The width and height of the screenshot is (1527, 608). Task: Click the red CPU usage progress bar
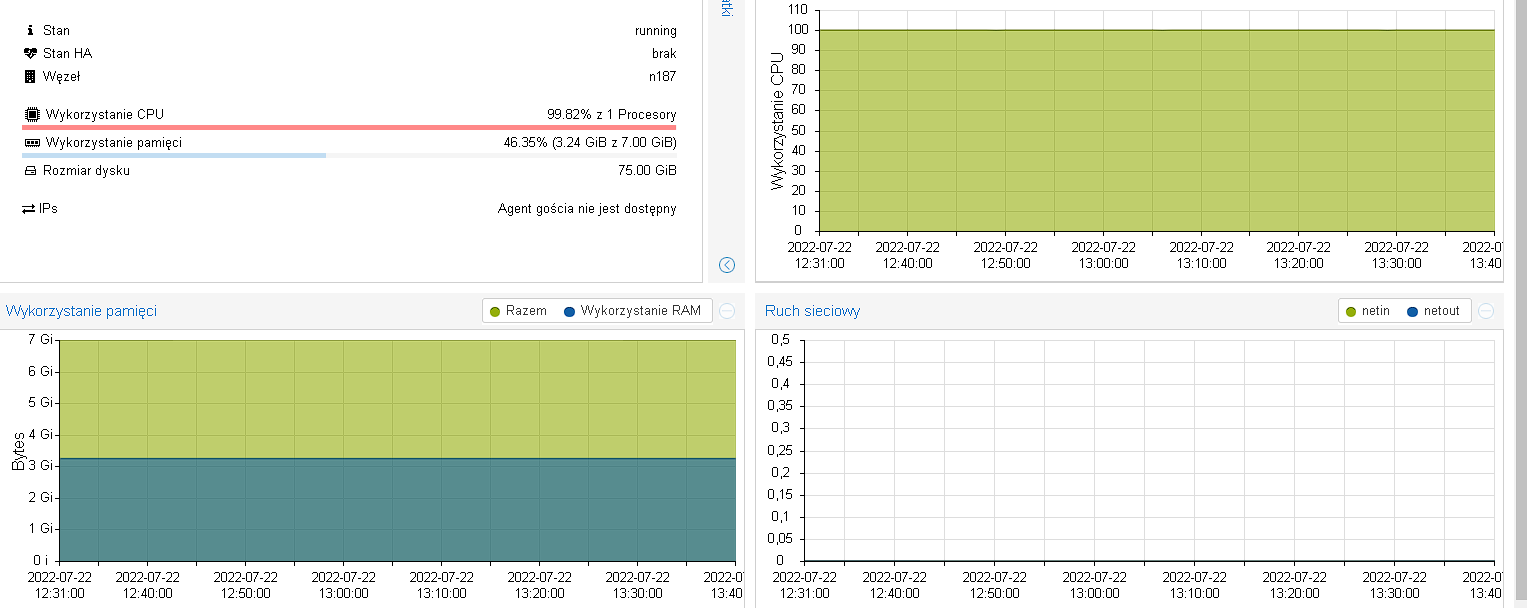[x=349, y=128]
